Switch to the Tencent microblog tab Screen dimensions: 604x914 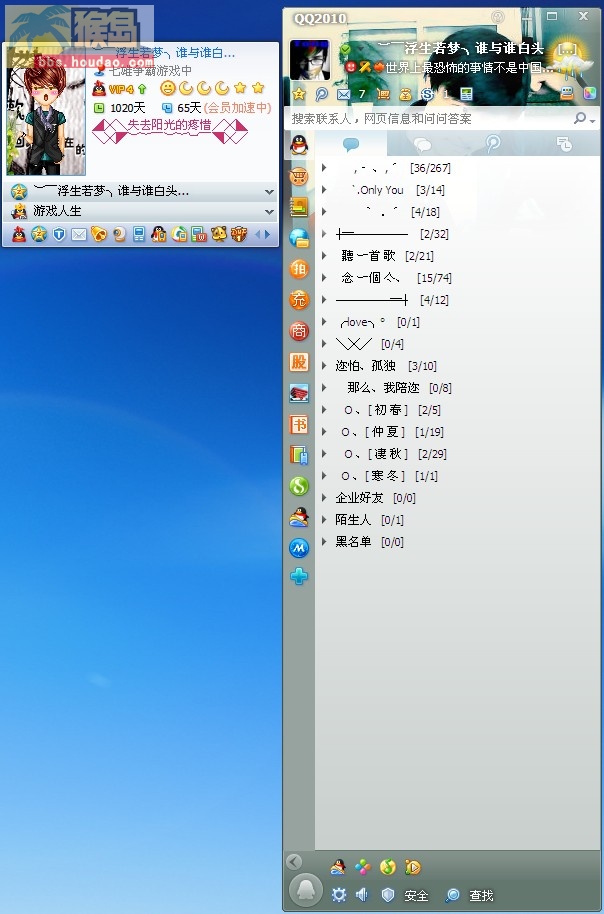pyautogui.click(x=493, y=143)
